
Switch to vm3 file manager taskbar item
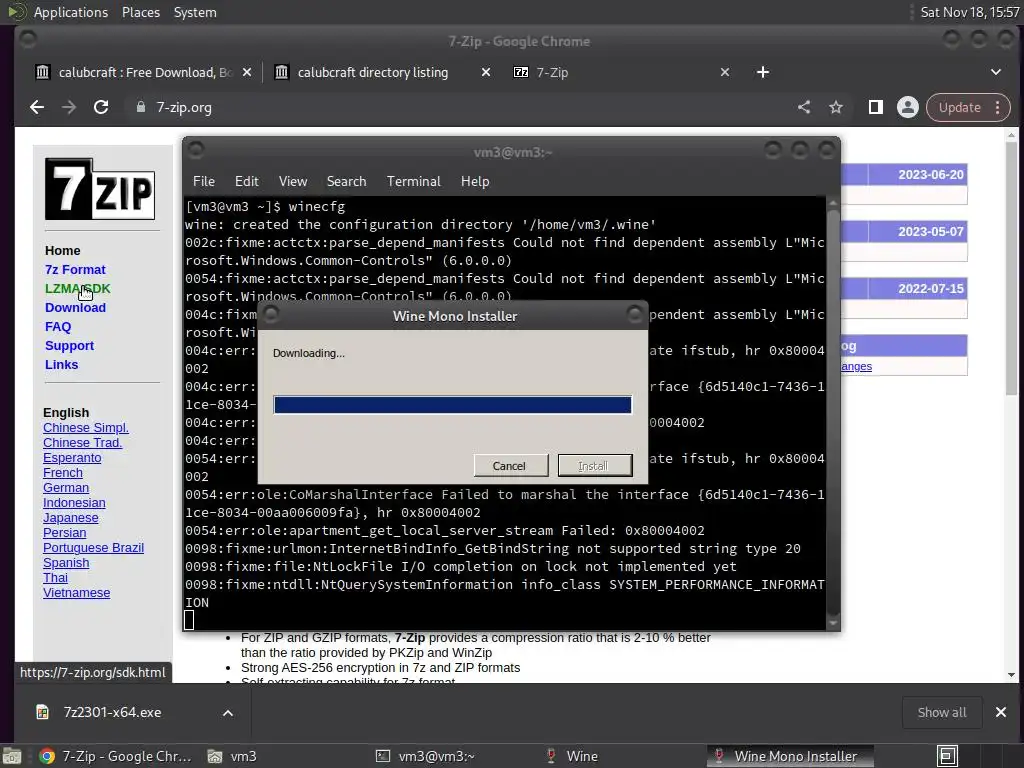point(232,756)
